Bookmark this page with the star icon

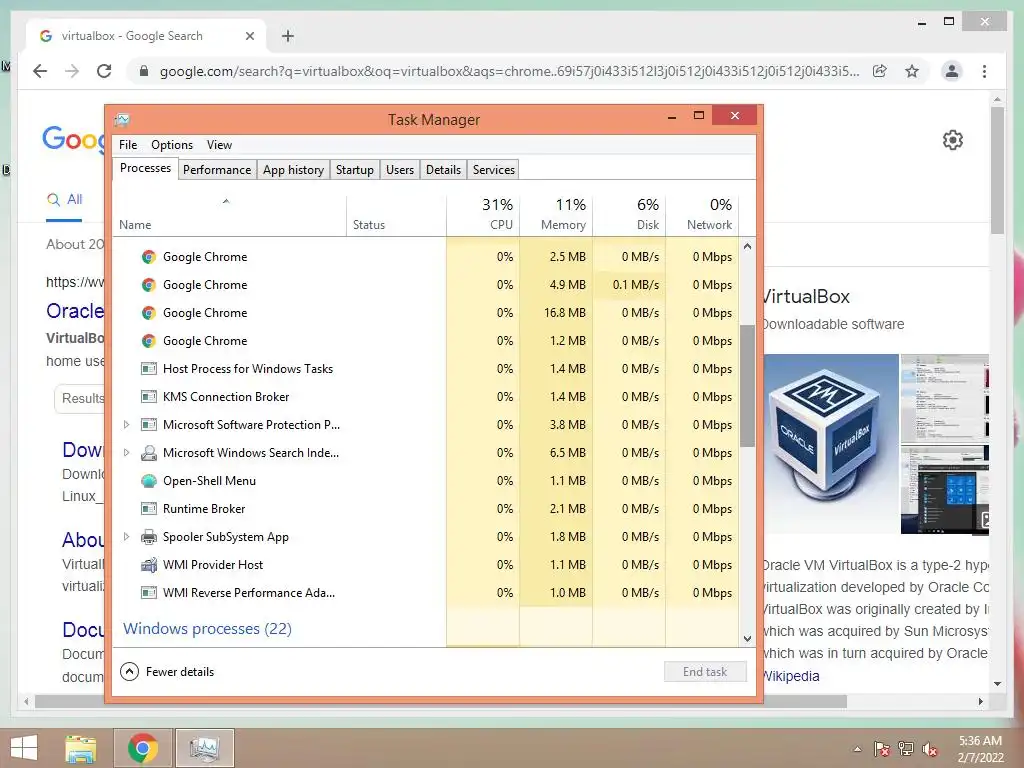tap(912, 71)
